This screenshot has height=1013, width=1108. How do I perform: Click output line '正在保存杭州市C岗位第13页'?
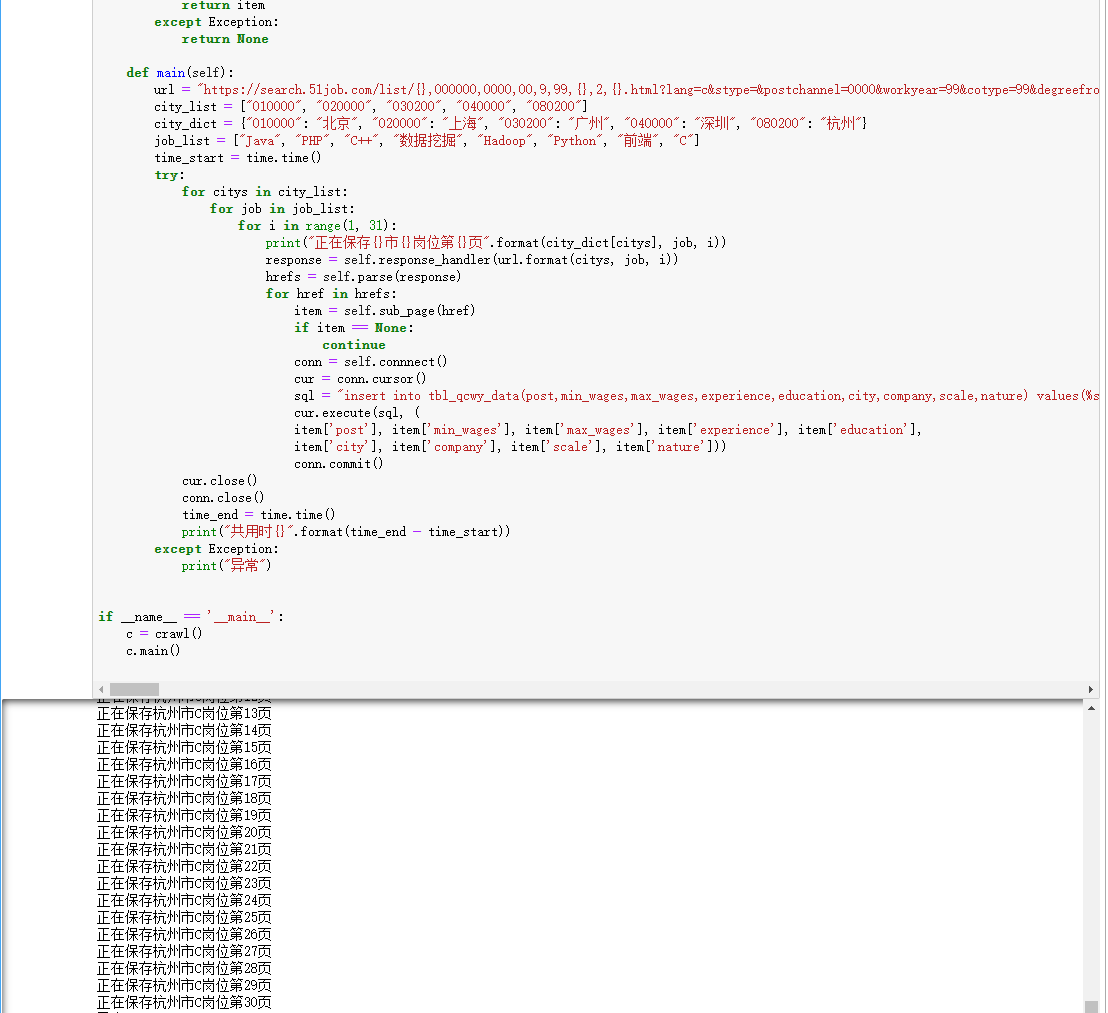pos(184,713)
